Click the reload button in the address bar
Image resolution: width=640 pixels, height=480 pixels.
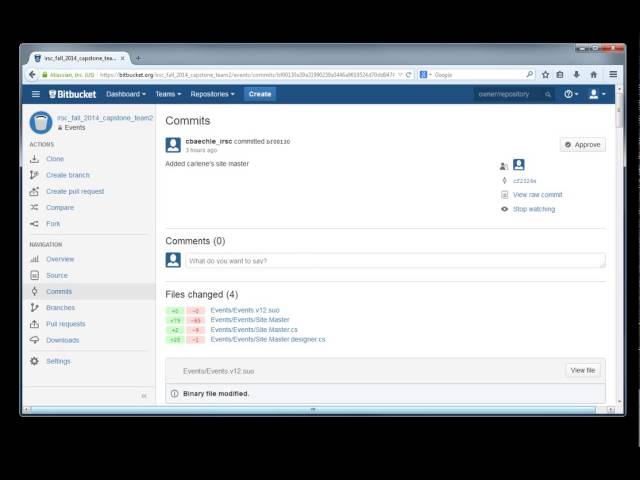point(408,75)
